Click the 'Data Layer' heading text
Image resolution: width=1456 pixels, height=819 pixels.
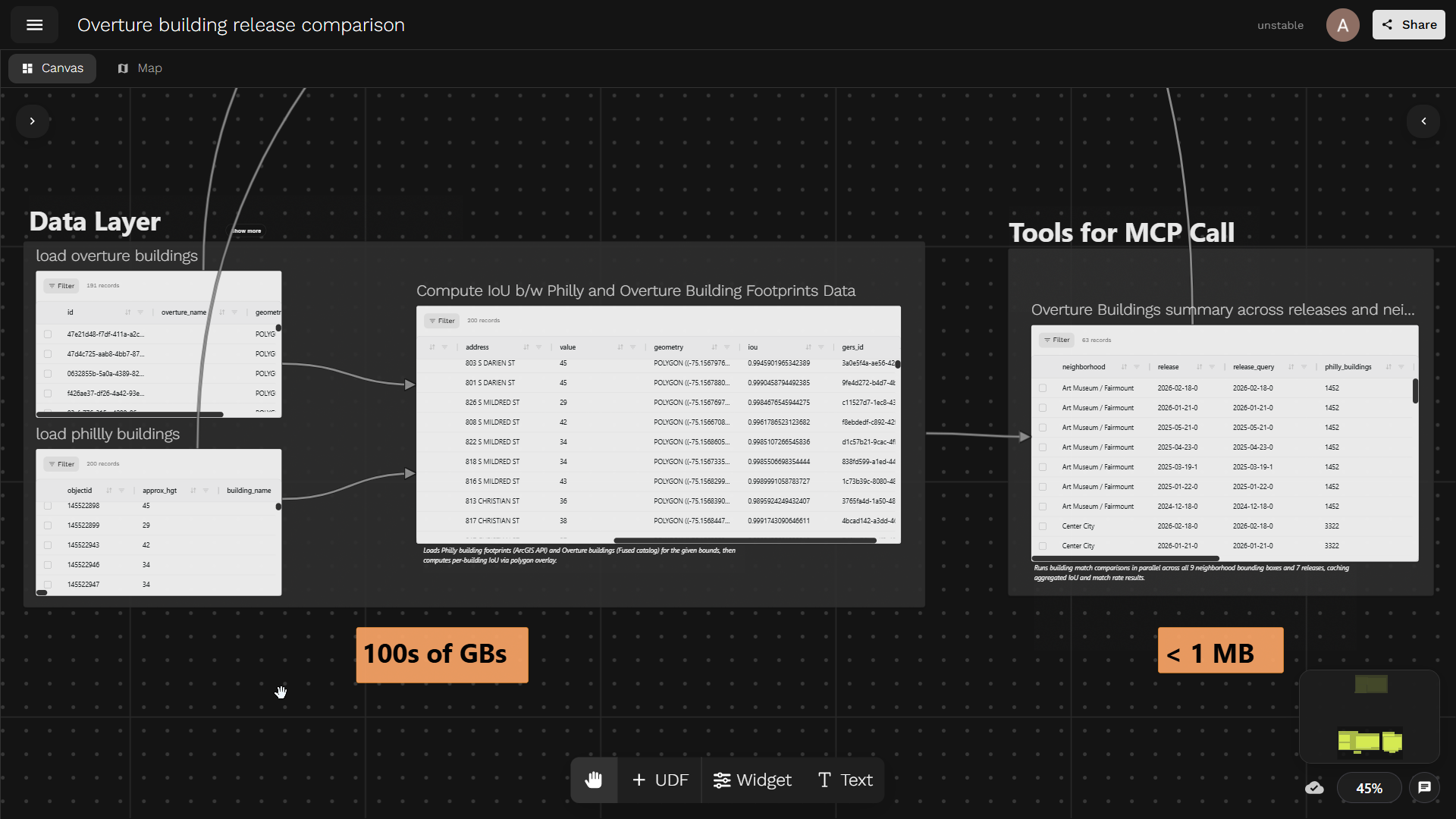95,221
